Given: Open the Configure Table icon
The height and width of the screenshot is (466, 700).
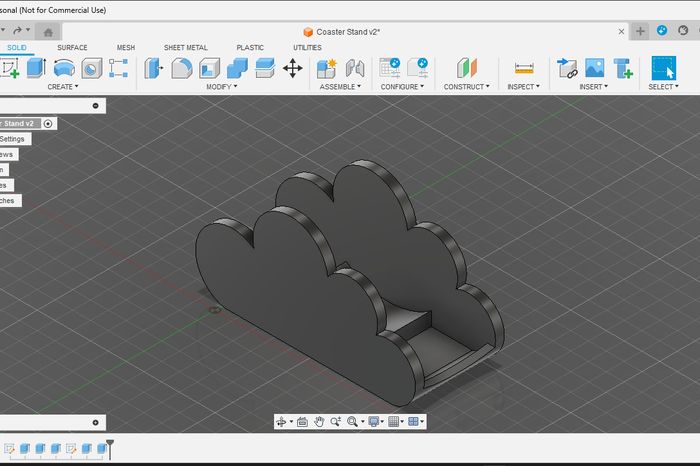Looking at the screenshot, I should click(x=390, y=68).
